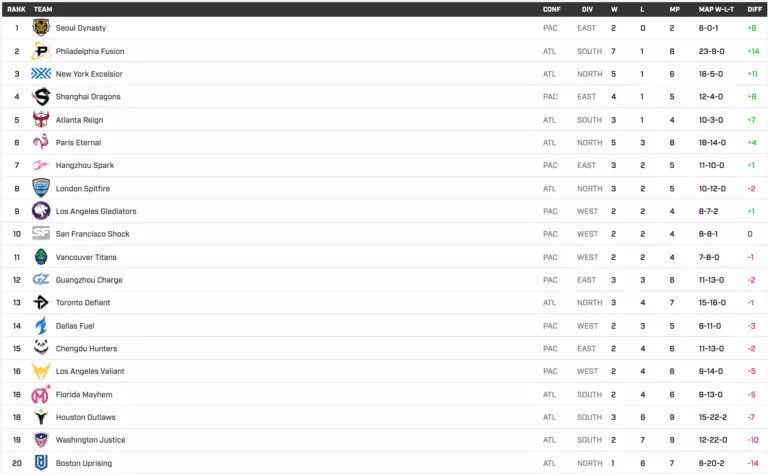Click Philadelphia Fusion's 23-9-0 map record
Viewport: 768px width, 474px height.
coord(712,51)
